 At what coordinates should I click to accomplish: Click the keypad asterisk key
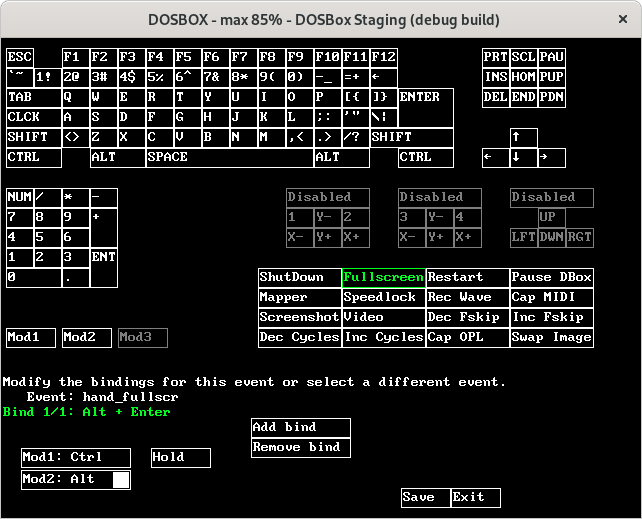76,198
